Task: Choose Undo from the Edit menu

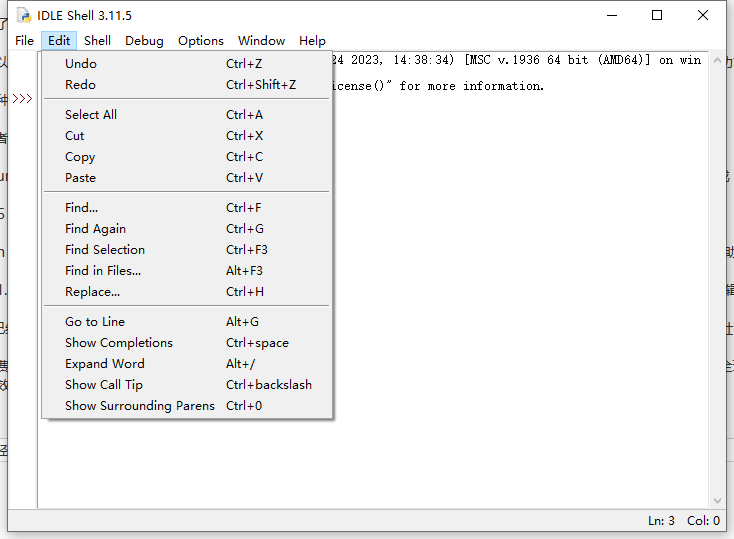Action: 187,64
